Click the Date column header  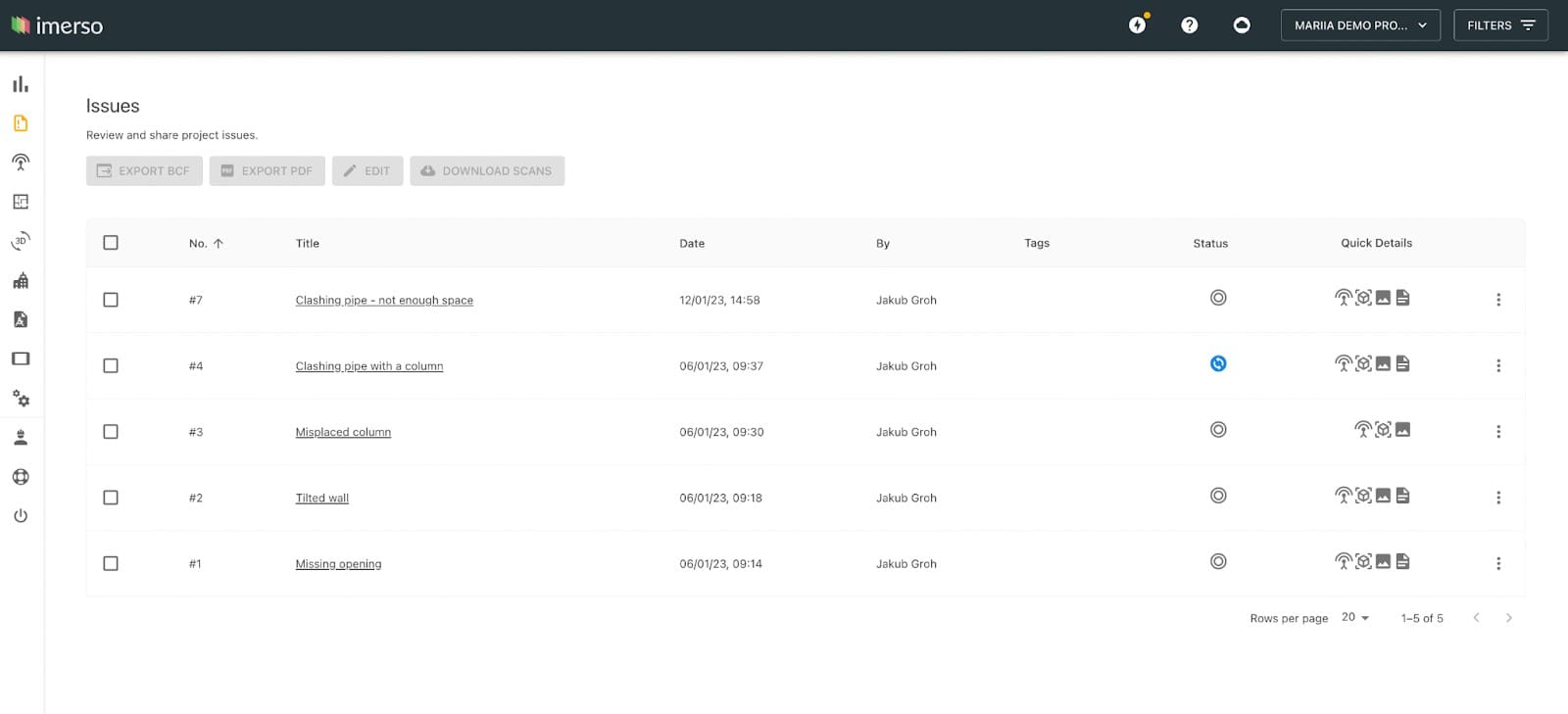692,244
